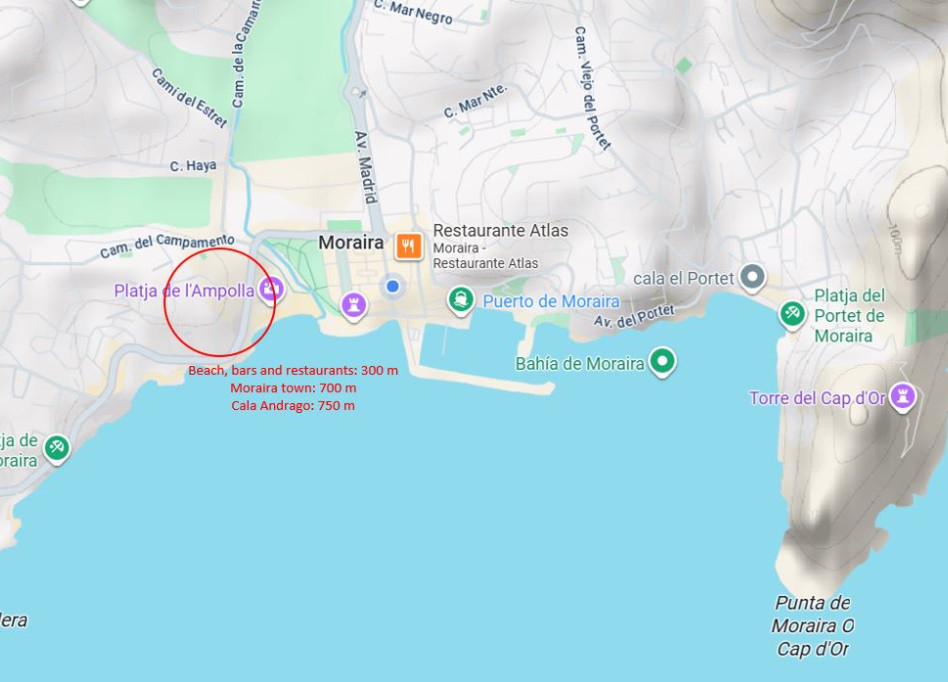The image size is (948, 682).
Task: Open the Bahía de Moraira green pin
Action: [663, 362]
